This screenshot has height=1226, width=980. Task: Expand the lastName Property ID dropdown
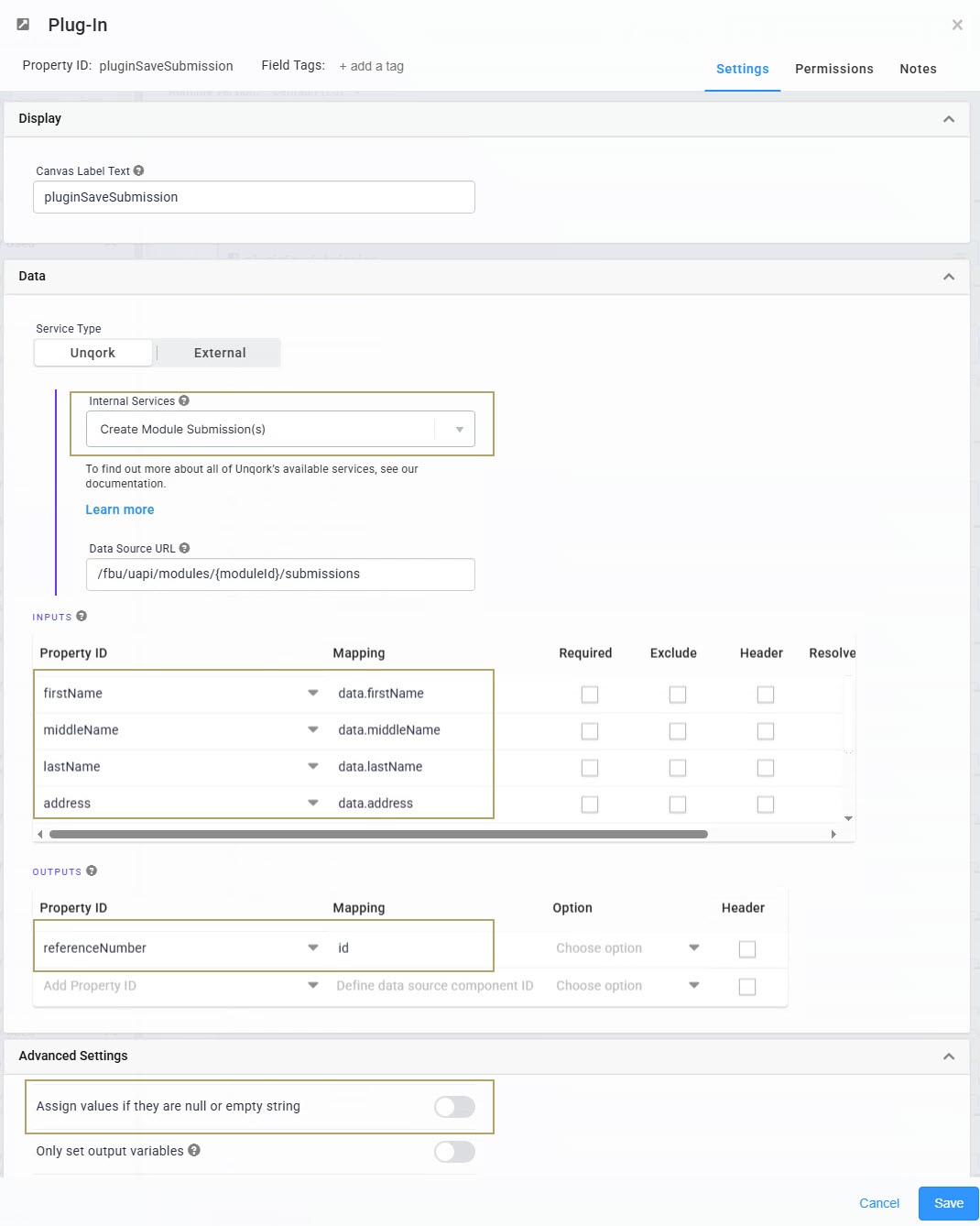coord(312,767)
